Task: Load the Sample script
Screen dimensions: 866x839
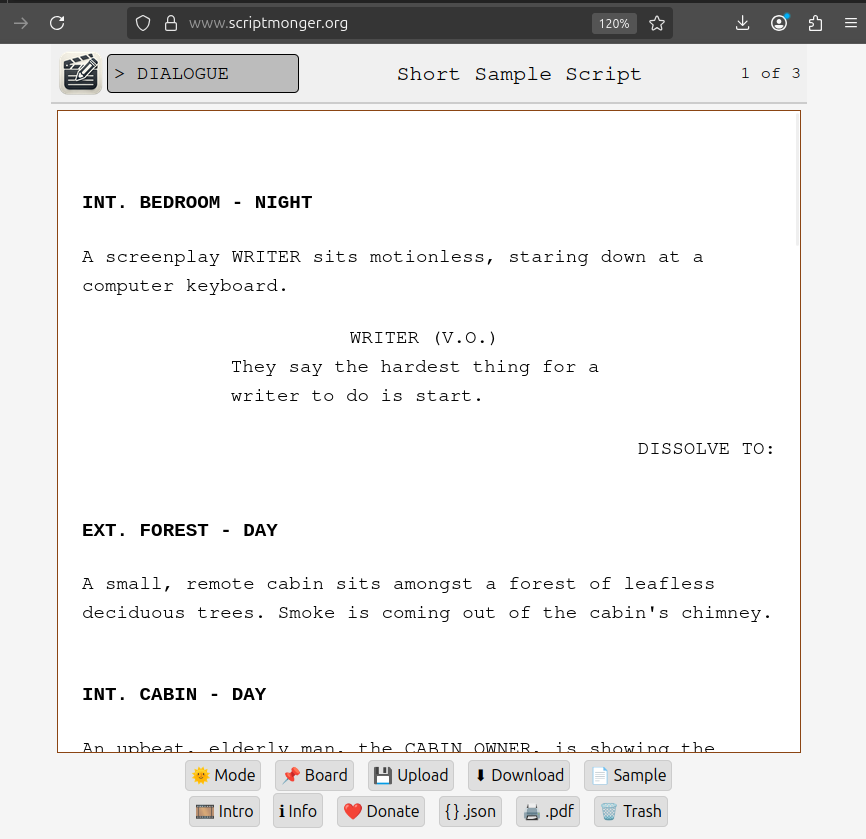Action: point(628,775)
